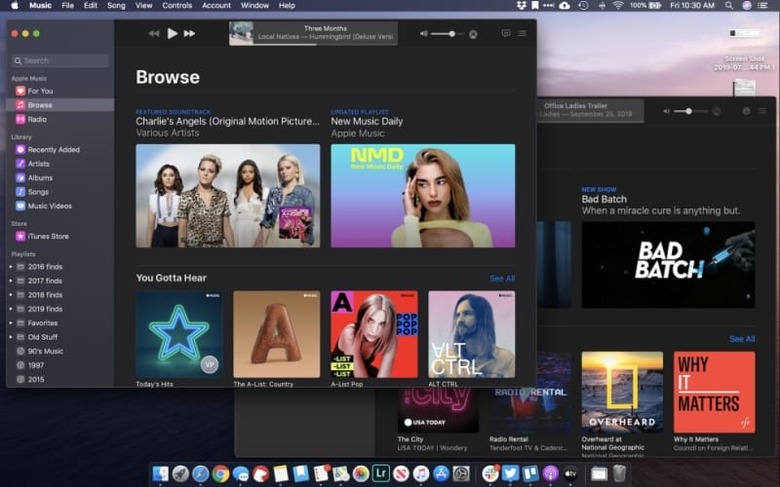Click the Rewind previous track icon
Screen dimensions: 780x487
click(x=154, y=33)
